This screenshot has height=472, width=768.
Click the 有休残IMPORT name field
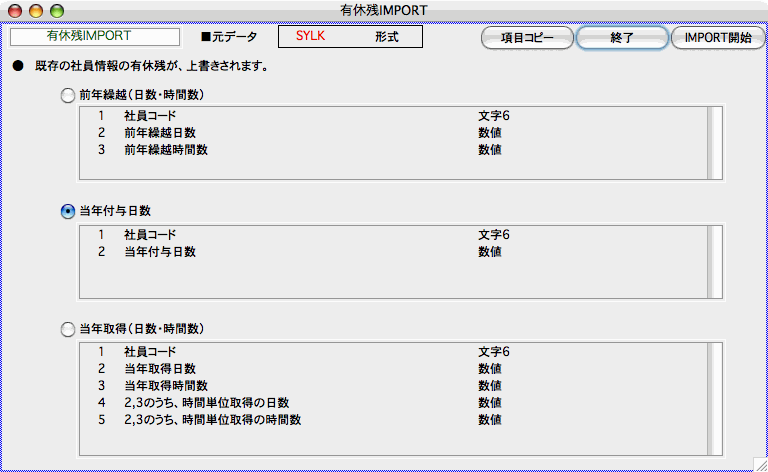point(95,37)
